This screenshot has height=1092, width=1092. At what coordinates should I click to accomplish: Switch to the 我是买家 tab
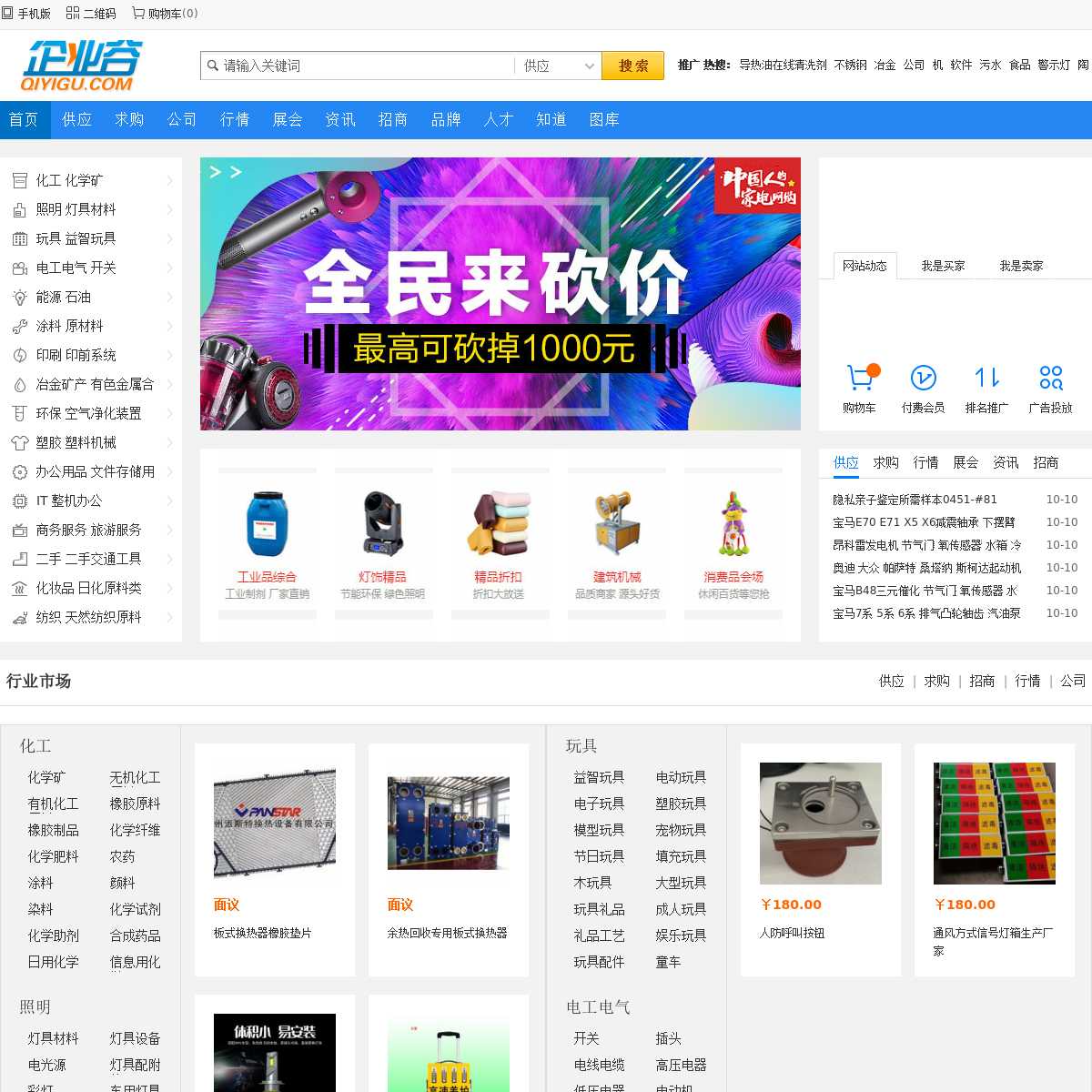click(943, 266)
